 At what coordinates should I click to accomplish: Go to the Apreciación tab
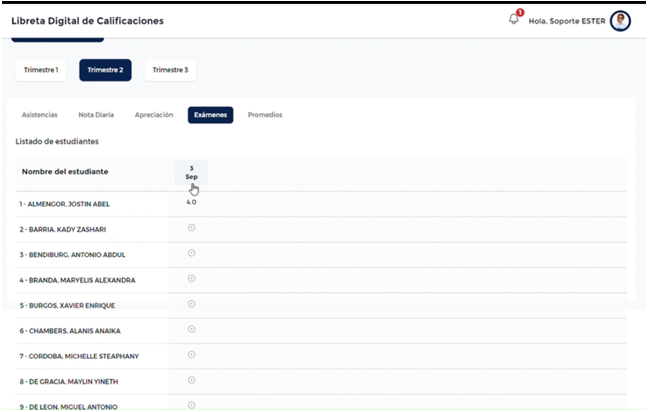click(x=154, y=115)
